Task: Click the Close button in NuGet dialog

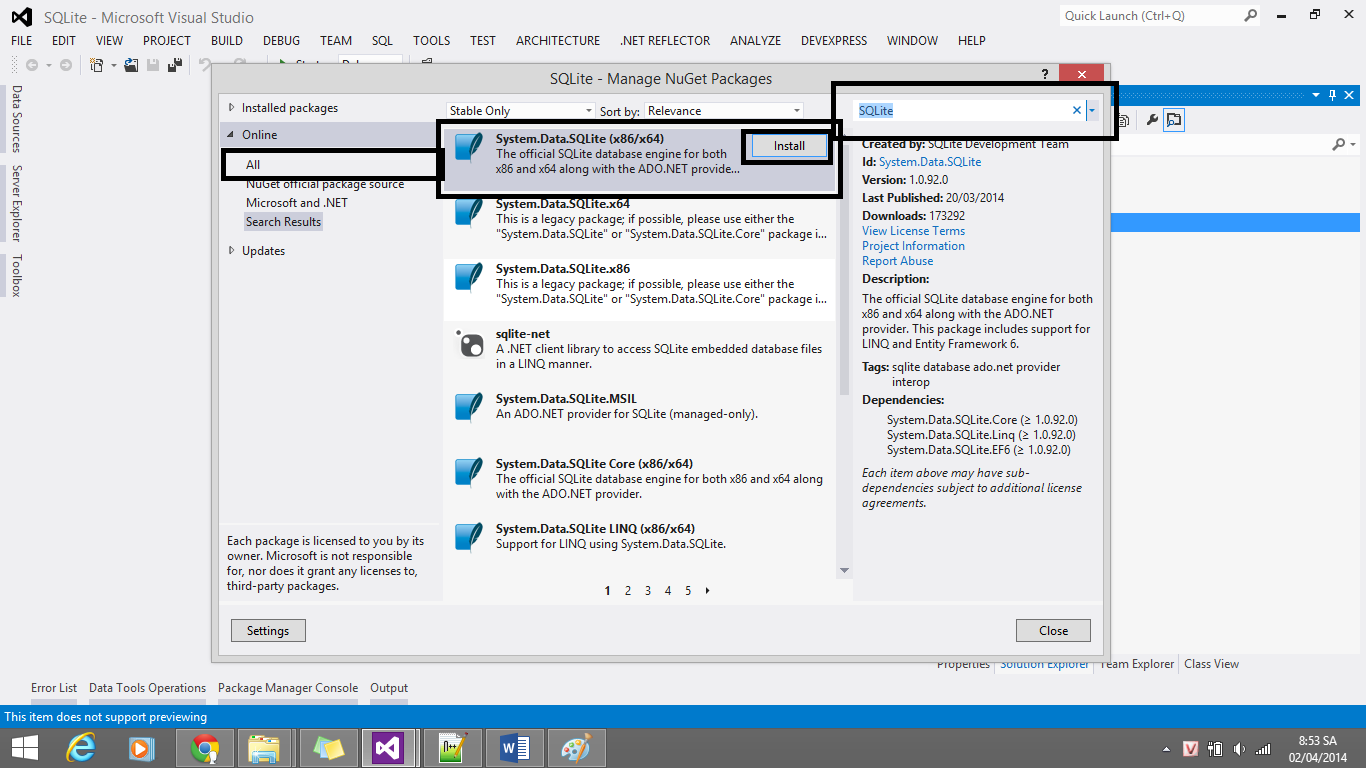Action: point(1053,631)
